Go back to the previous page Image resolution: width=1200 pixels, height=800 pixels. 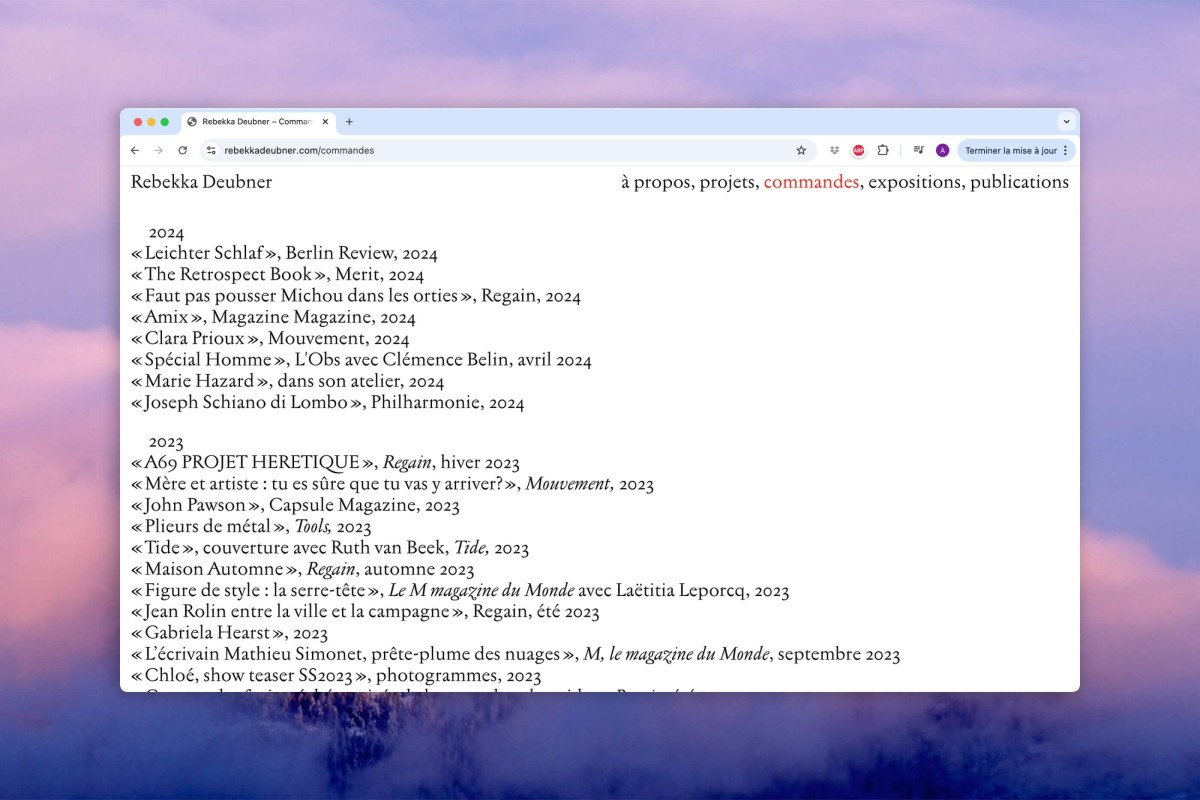[x=135, y=150]
